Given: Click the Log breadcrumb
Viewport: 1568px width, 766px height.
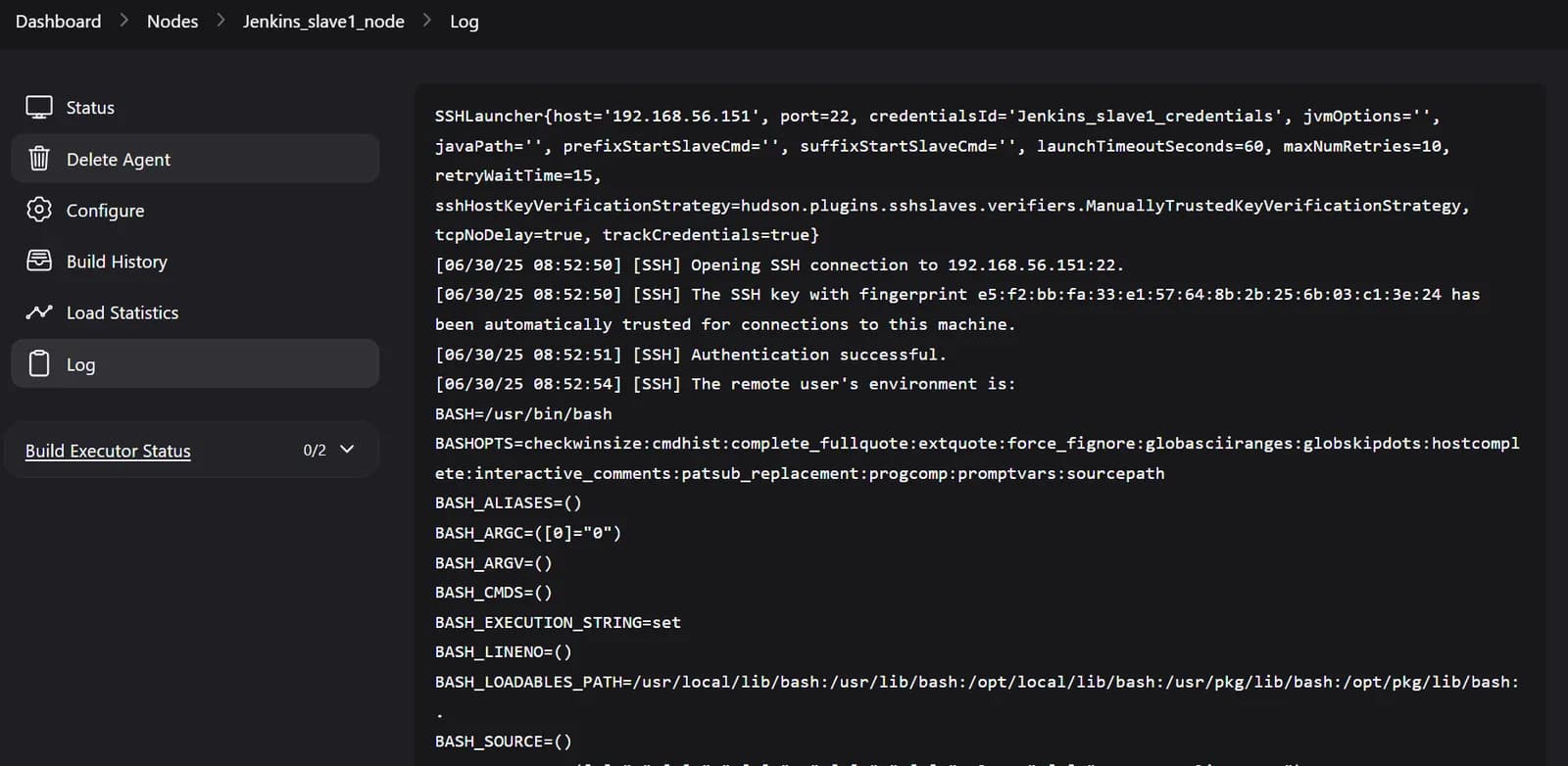Looking at the screenshot, I should [465, 22].
